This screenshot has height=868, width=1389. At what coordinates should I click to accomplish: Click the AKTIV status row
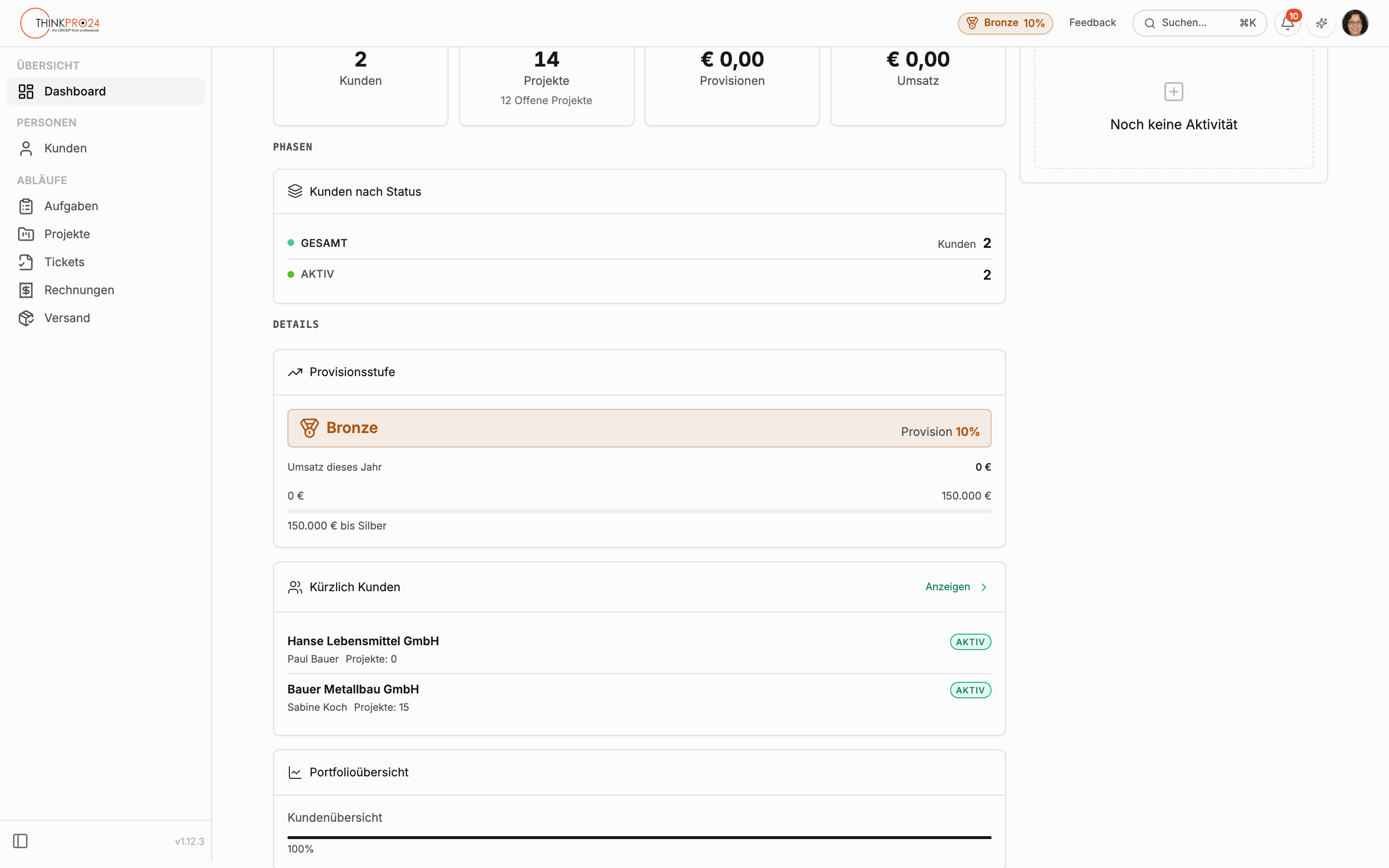(639, 274)
